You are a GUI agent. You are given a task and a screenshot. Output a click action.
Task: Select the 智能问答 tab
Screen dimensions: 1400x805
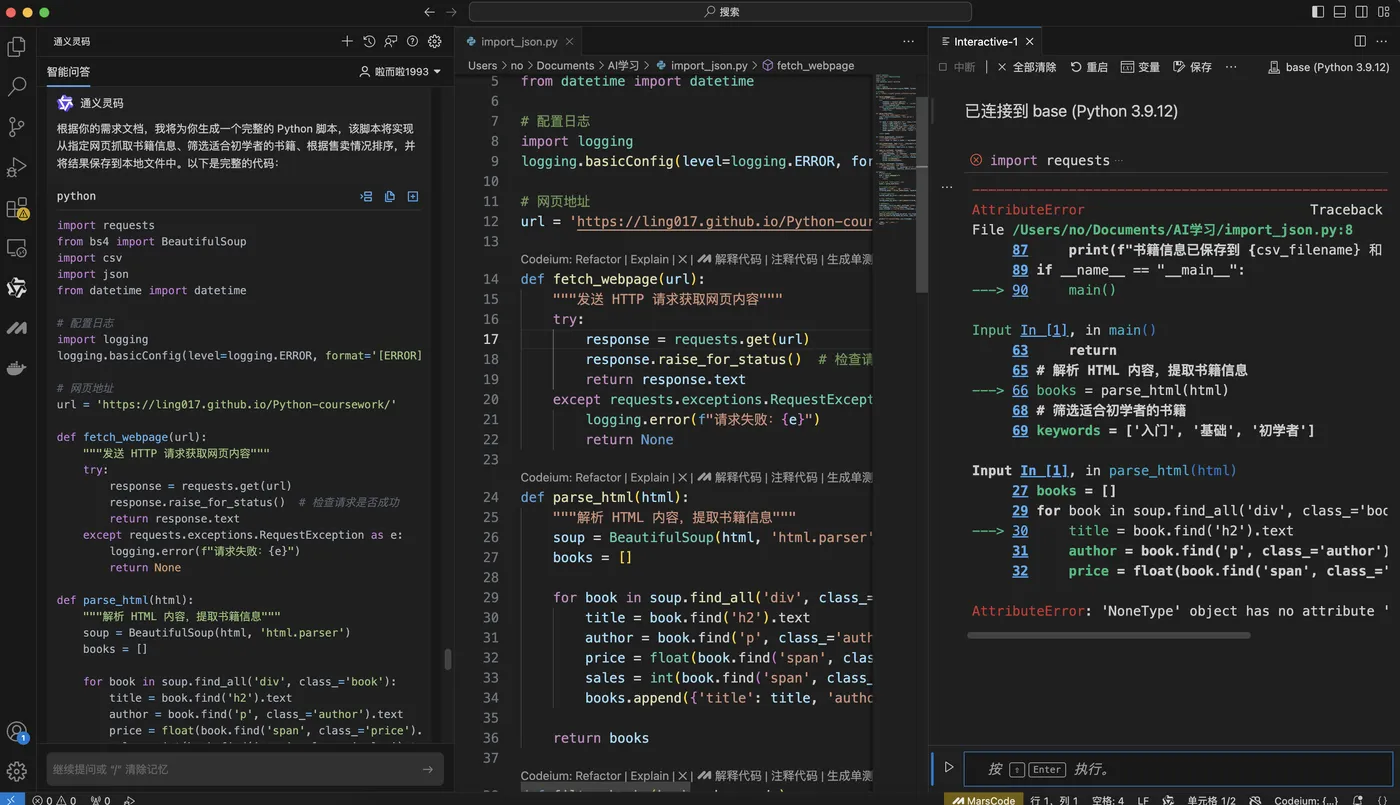coord(68,71)
